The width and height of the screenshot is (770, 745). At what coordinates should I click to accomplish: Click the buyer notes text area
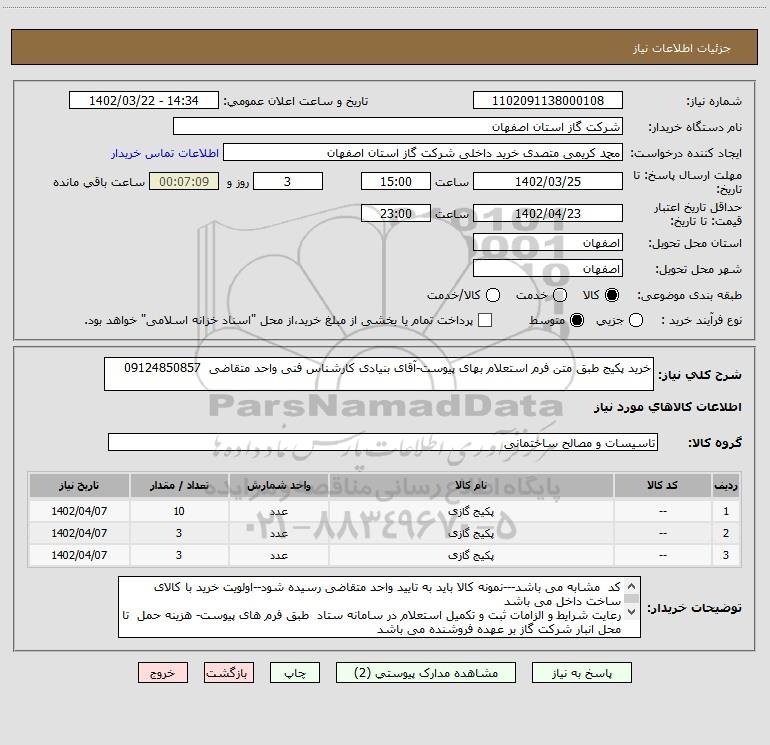click(379, 607)
